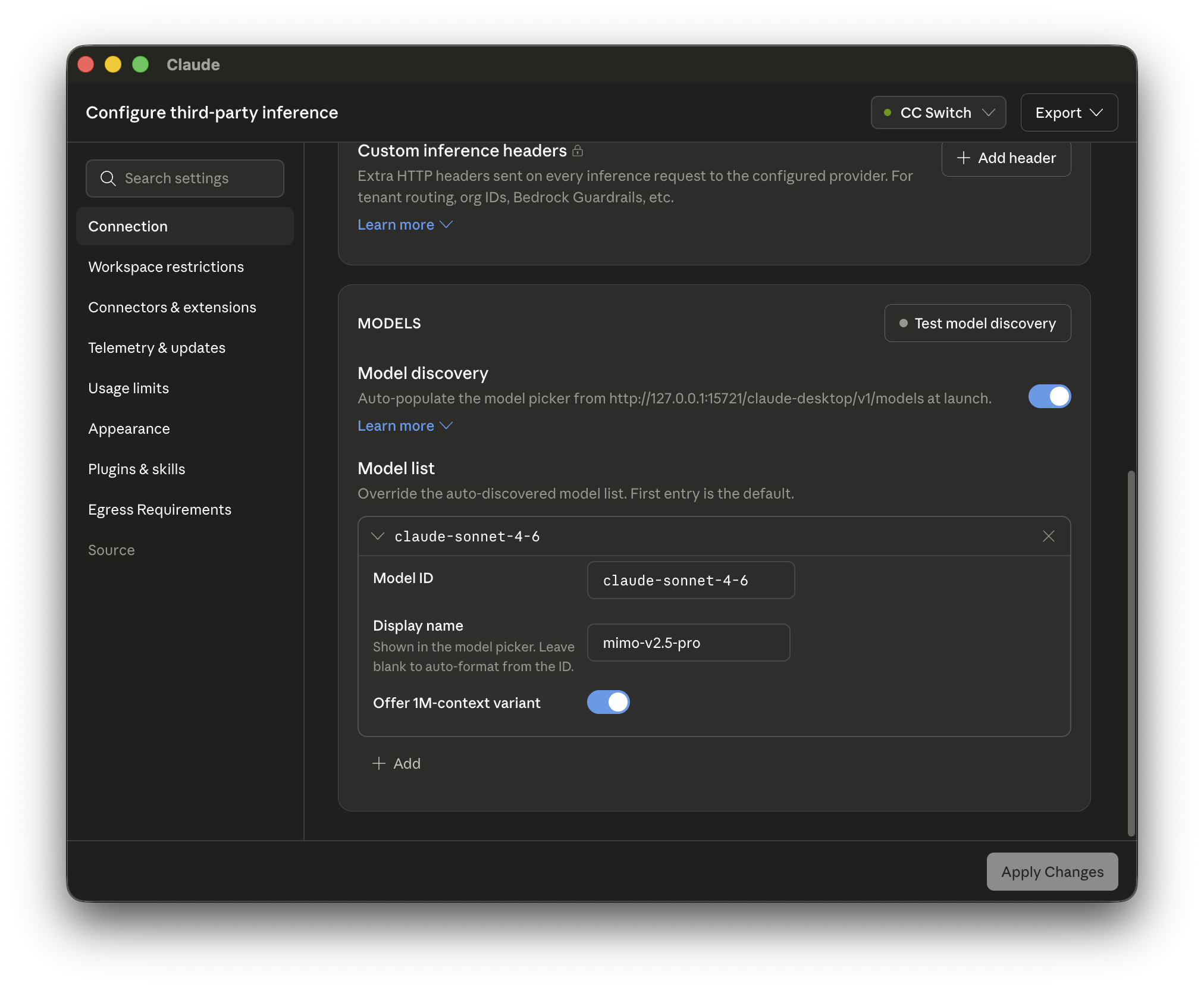Open Connectors & extensions section

pos(185,307)
